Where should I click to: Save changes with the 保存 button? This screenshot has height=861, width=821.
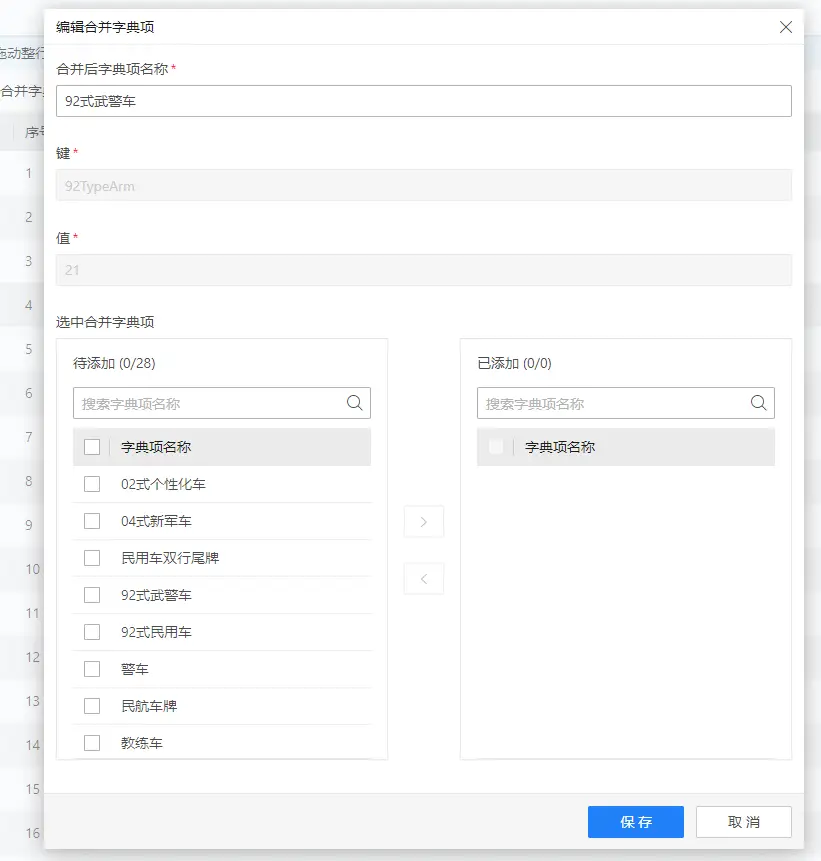click(x=635, y=822)
